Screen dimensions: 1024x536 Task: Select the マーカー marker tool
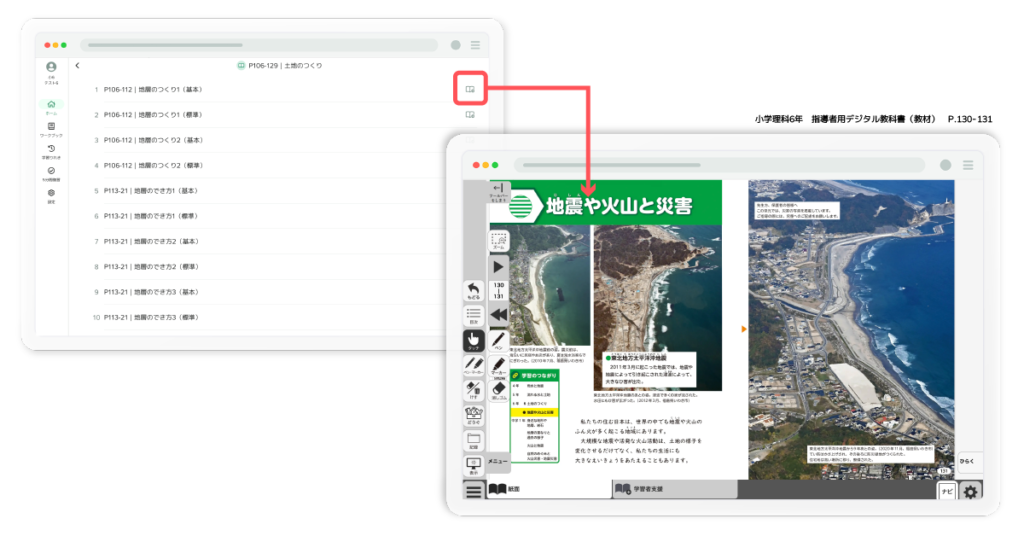pos(498,366)
